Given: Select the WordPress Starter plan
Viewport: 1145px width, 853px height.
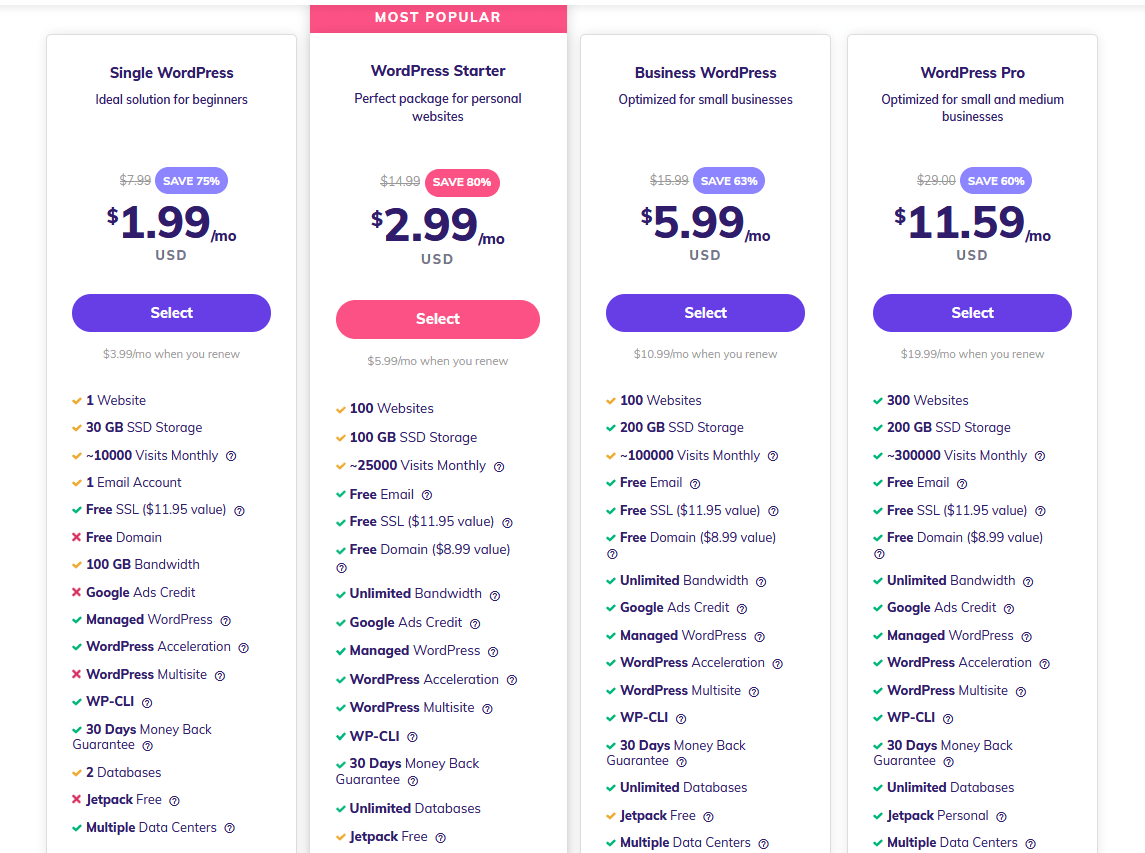Looking at the screenshot, I should point(437,319).
